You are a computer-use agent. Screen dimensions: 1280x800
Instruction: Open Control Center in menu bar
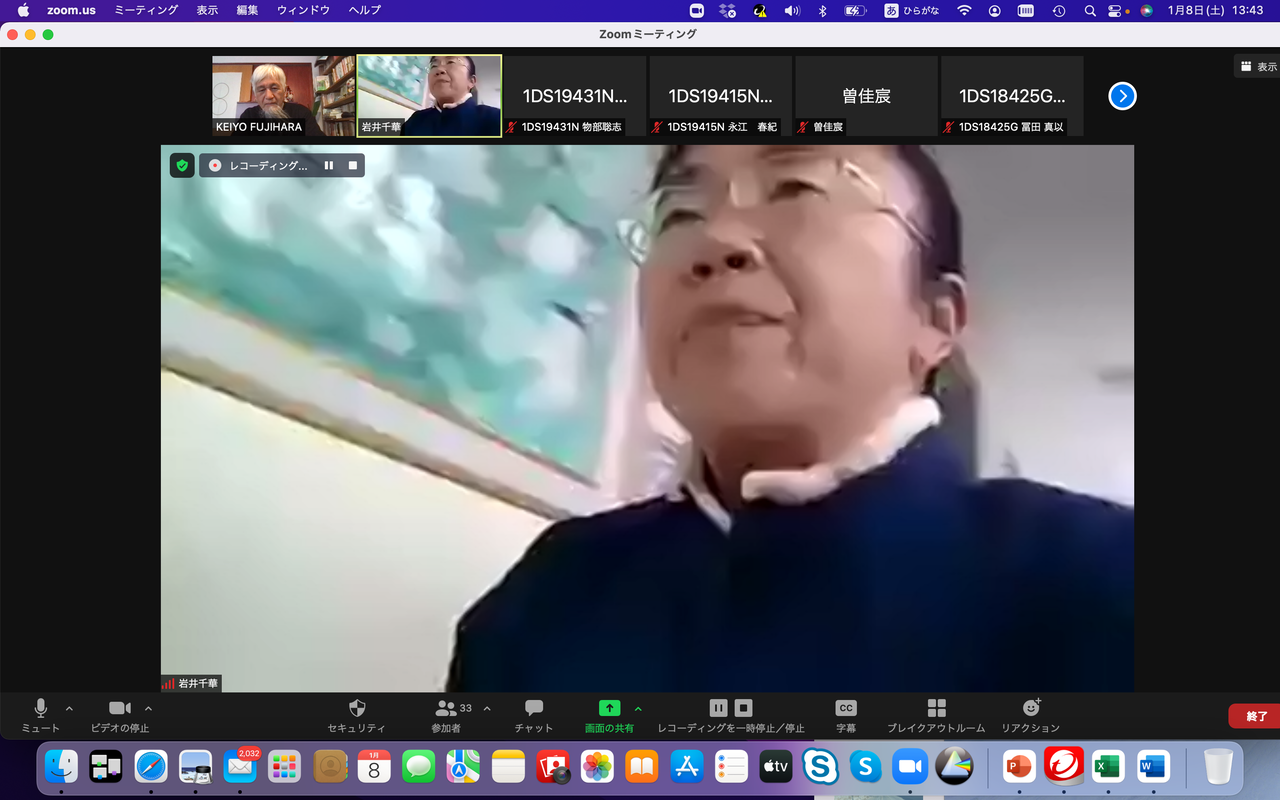point(1116,10)
